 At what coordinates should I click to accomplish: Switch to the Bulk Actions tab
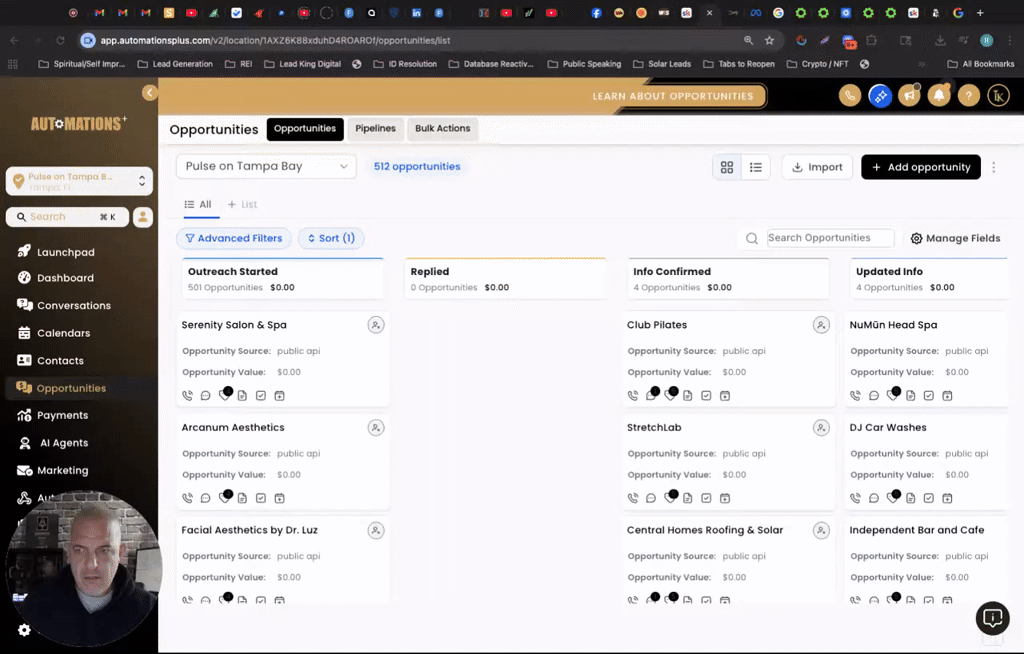[x=443, y=129]
